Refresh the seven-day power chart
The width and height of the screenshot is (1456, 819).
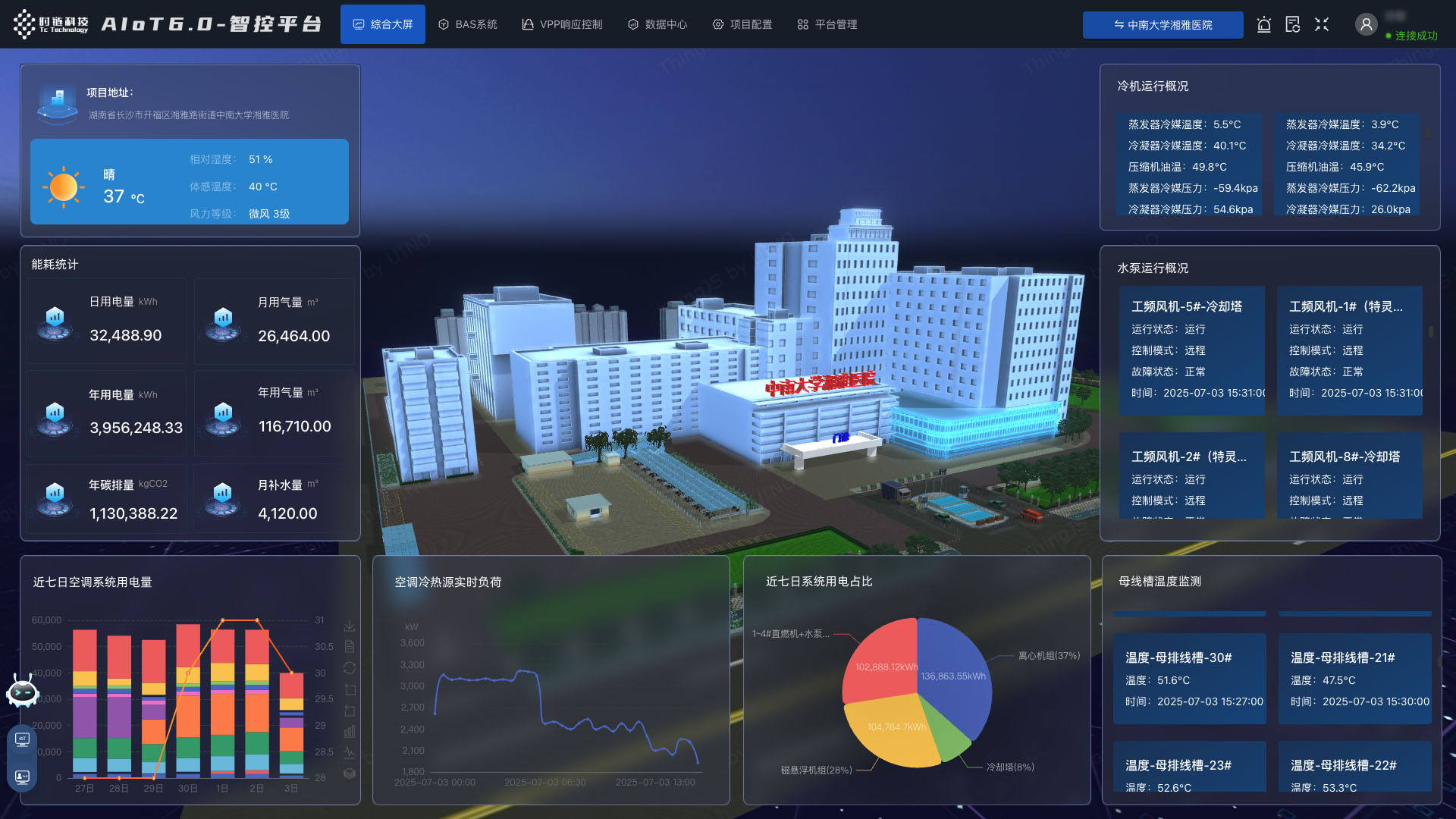click(x=350, y=668)
